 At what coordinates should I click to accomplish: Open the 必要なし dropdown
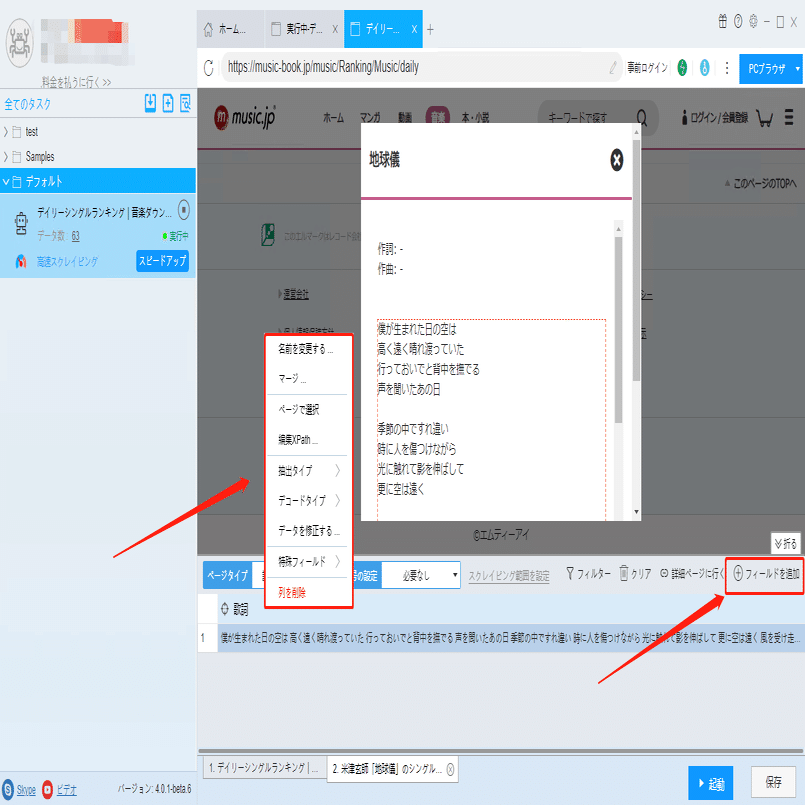tap(421, 576)
